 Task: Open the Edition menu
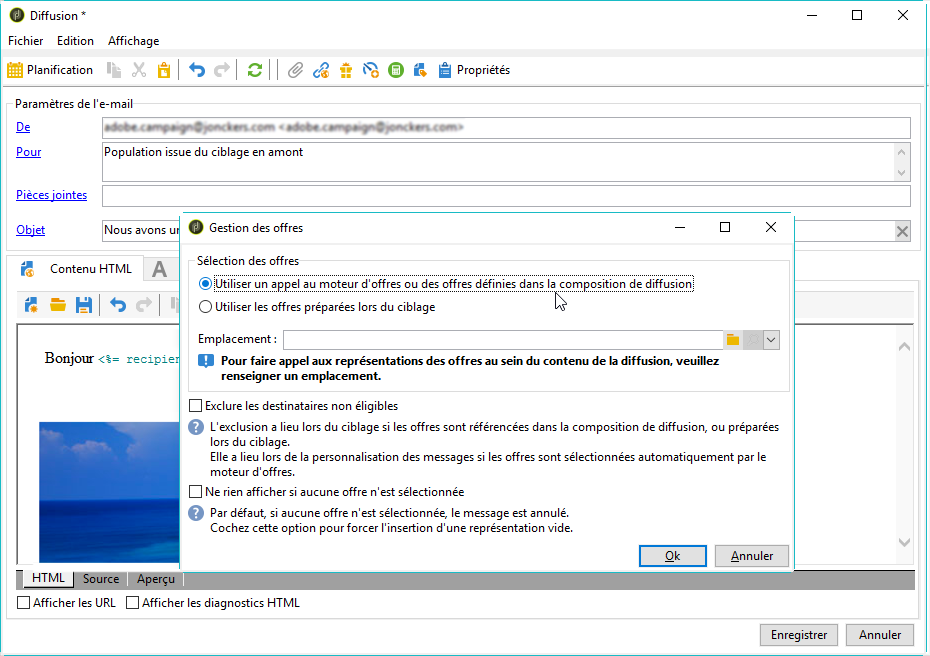click(75, 41)
